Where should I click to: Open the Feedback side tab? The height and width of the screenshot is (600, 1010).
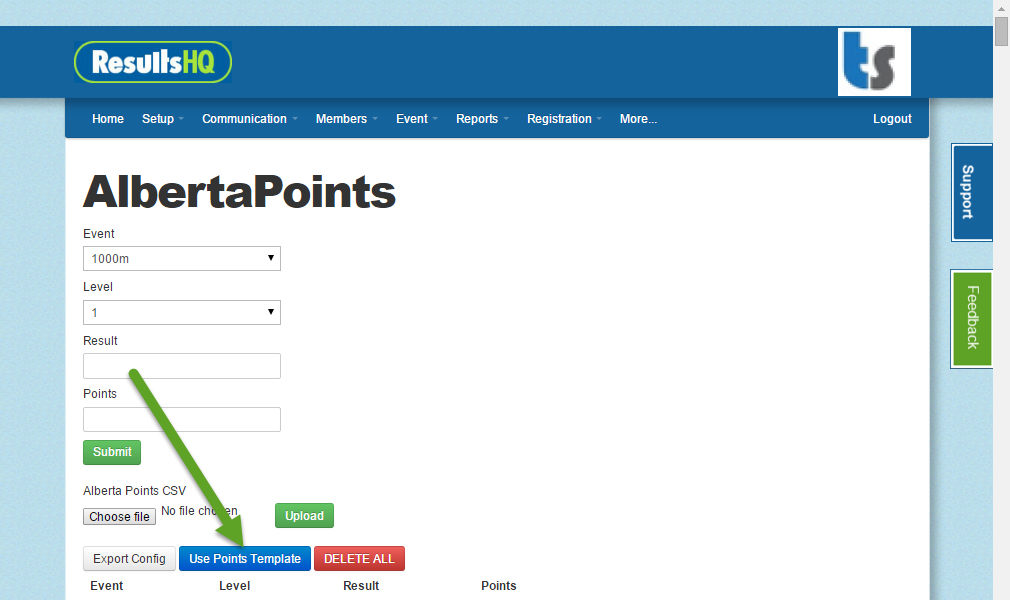click(x=971, y=318)
